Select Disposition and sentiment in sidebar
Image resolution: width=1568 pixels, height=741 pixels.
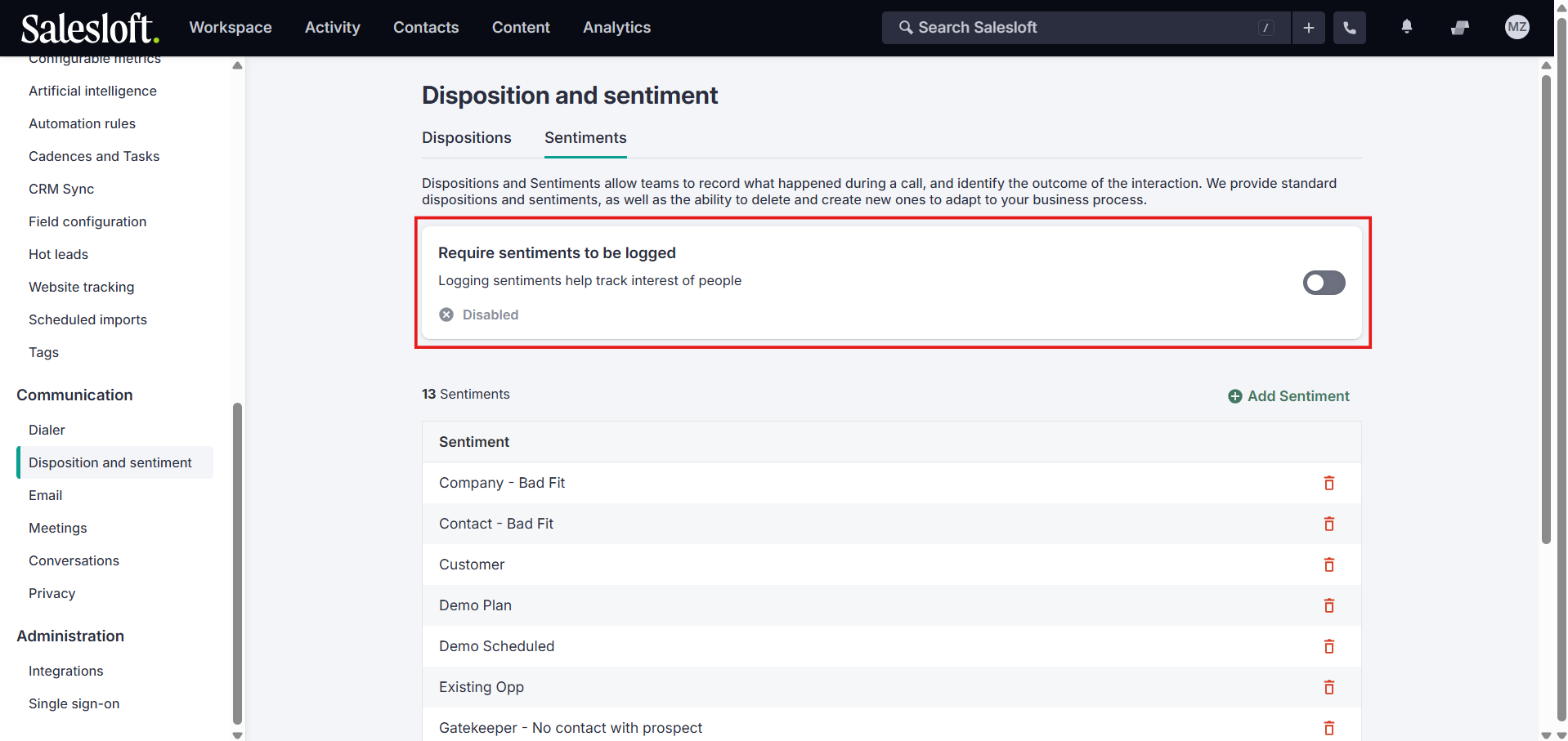tap(114, 462)
